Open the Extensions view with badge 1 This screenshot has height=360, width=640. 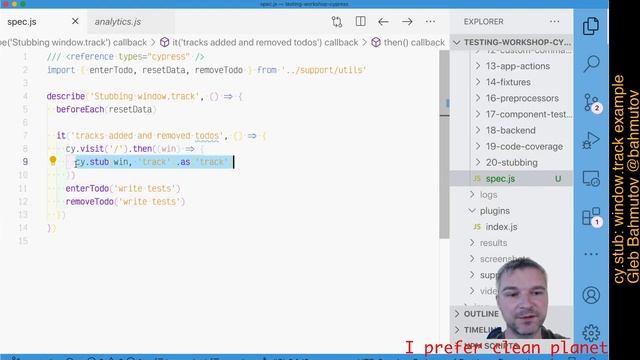tap(591, 216)
